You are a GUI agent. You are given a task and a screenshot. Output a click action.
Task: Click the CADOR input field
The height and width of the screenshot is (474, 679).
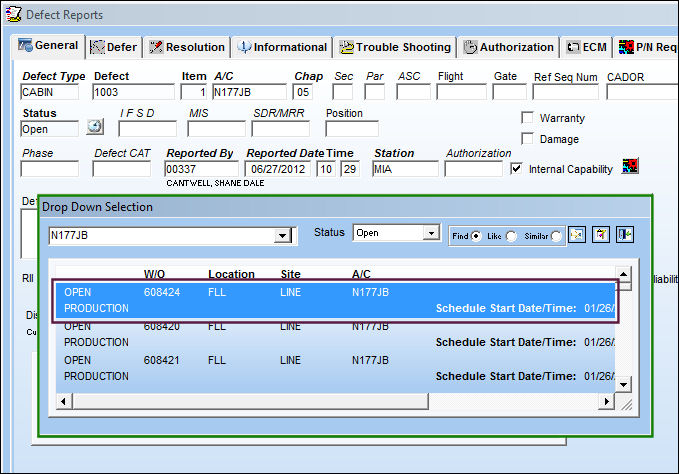pos(642,92)
